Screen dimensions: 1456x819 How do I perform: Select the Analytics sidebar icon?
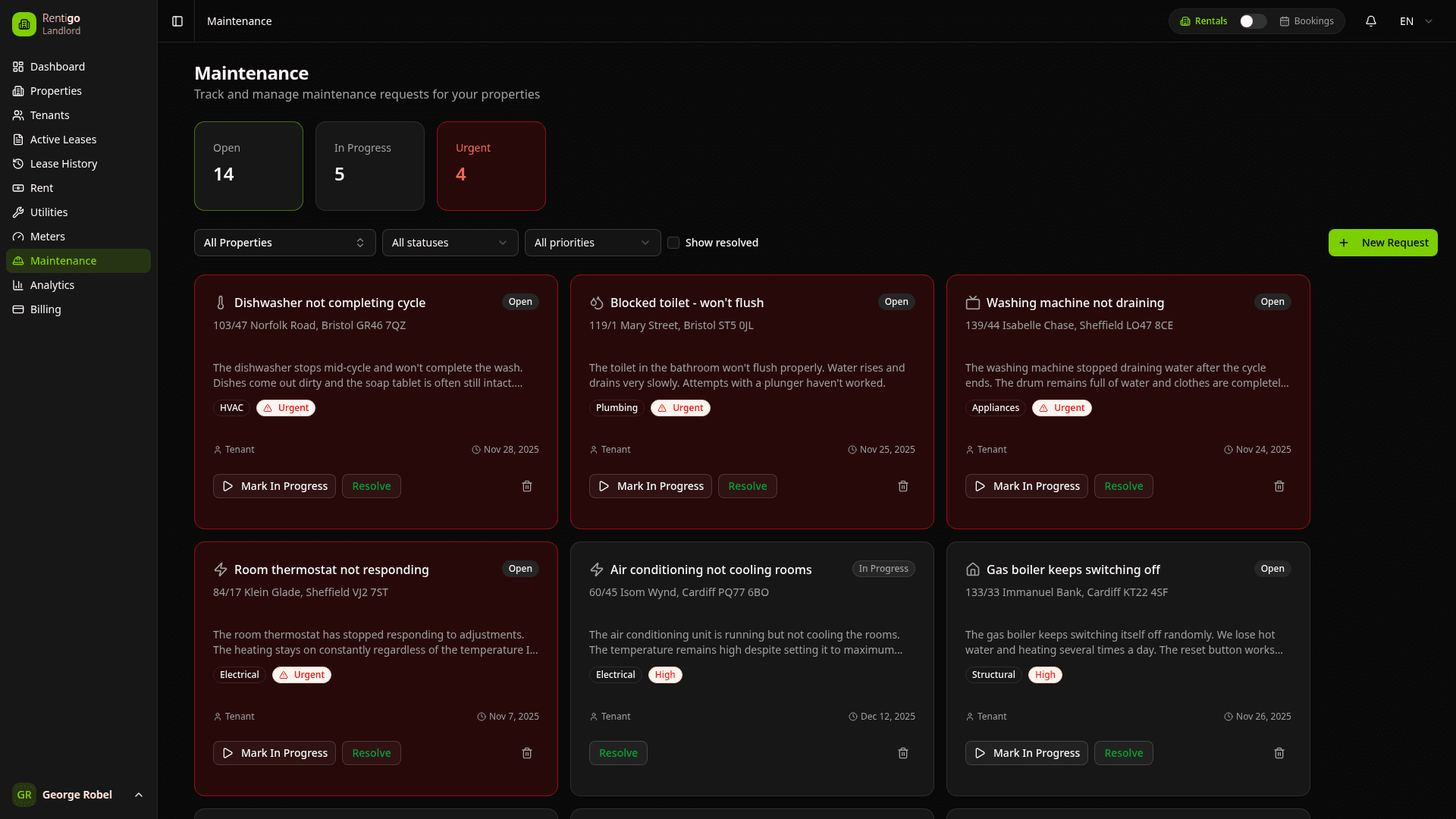(x=17, y=284)
